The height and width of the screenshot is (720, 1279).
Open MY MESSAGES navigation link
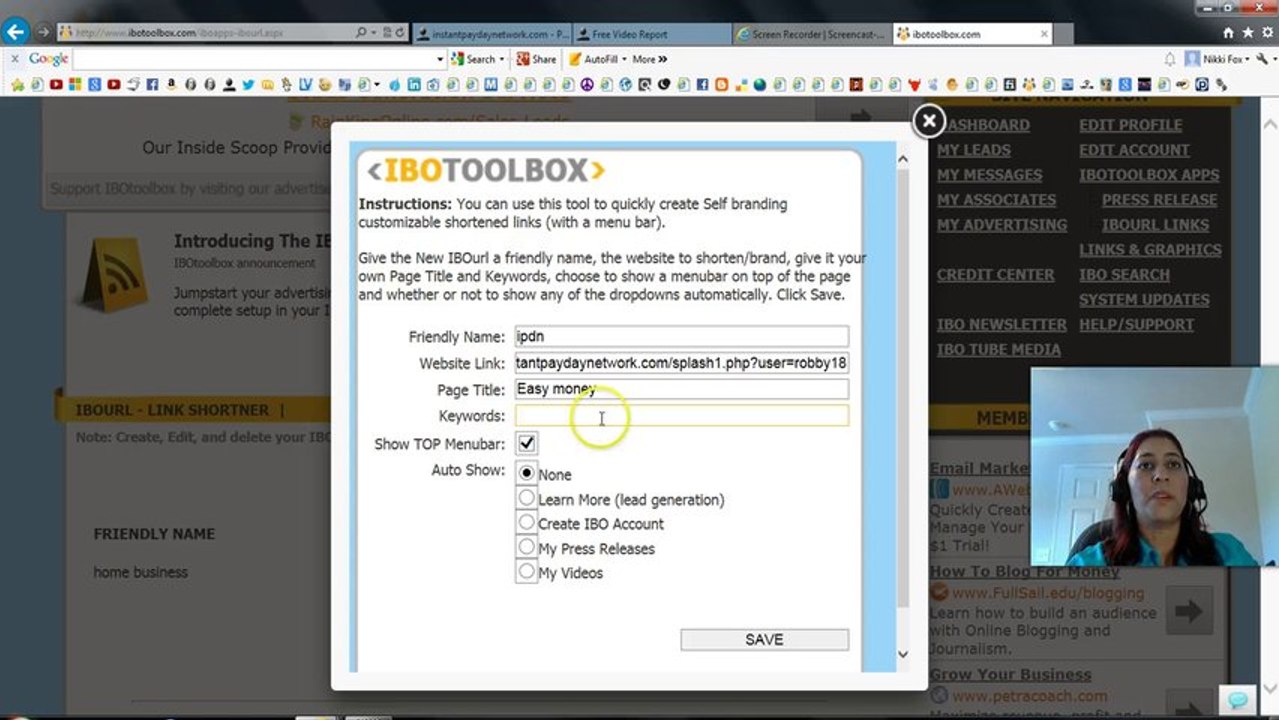pos(989,175)
